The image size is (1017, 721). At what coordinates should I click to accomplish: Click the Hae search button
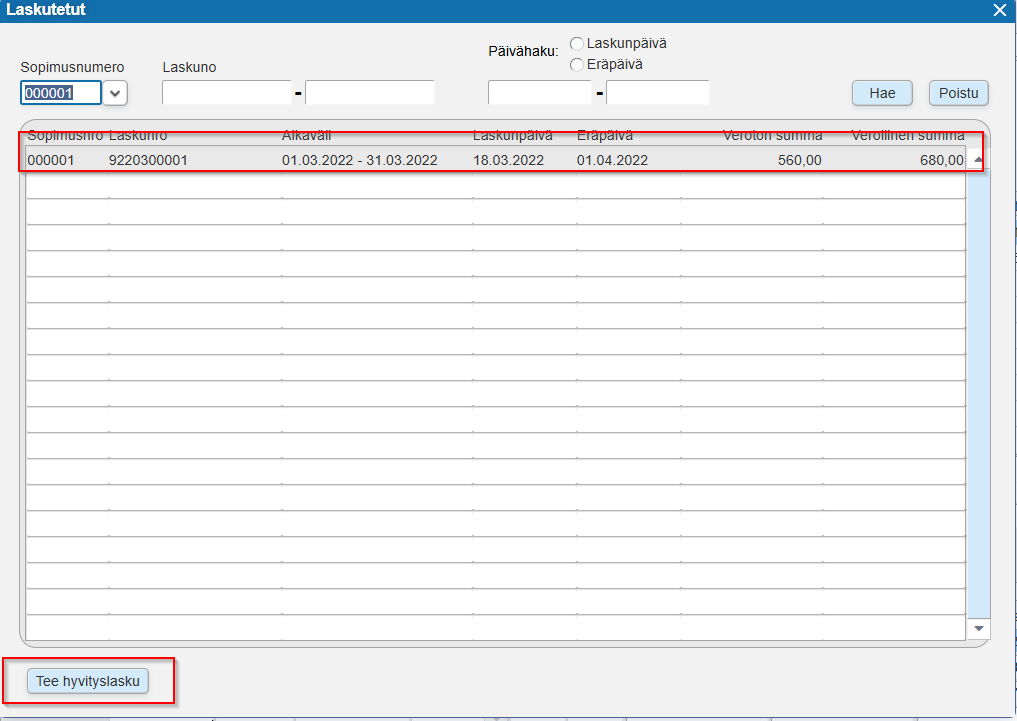[882, 93]
